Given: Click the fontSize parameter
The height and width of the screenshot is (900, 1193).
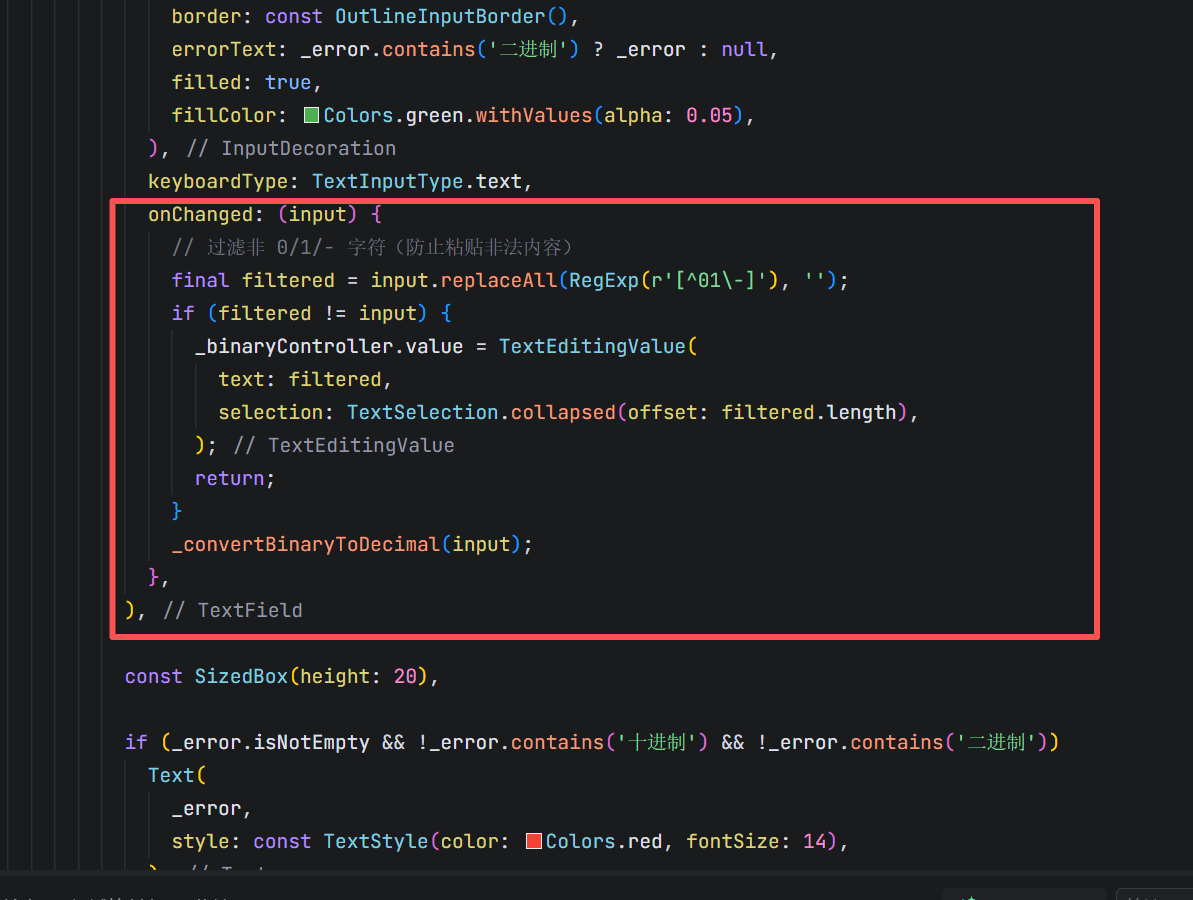Looking at the screenshot, I should (x=733, y=841).
